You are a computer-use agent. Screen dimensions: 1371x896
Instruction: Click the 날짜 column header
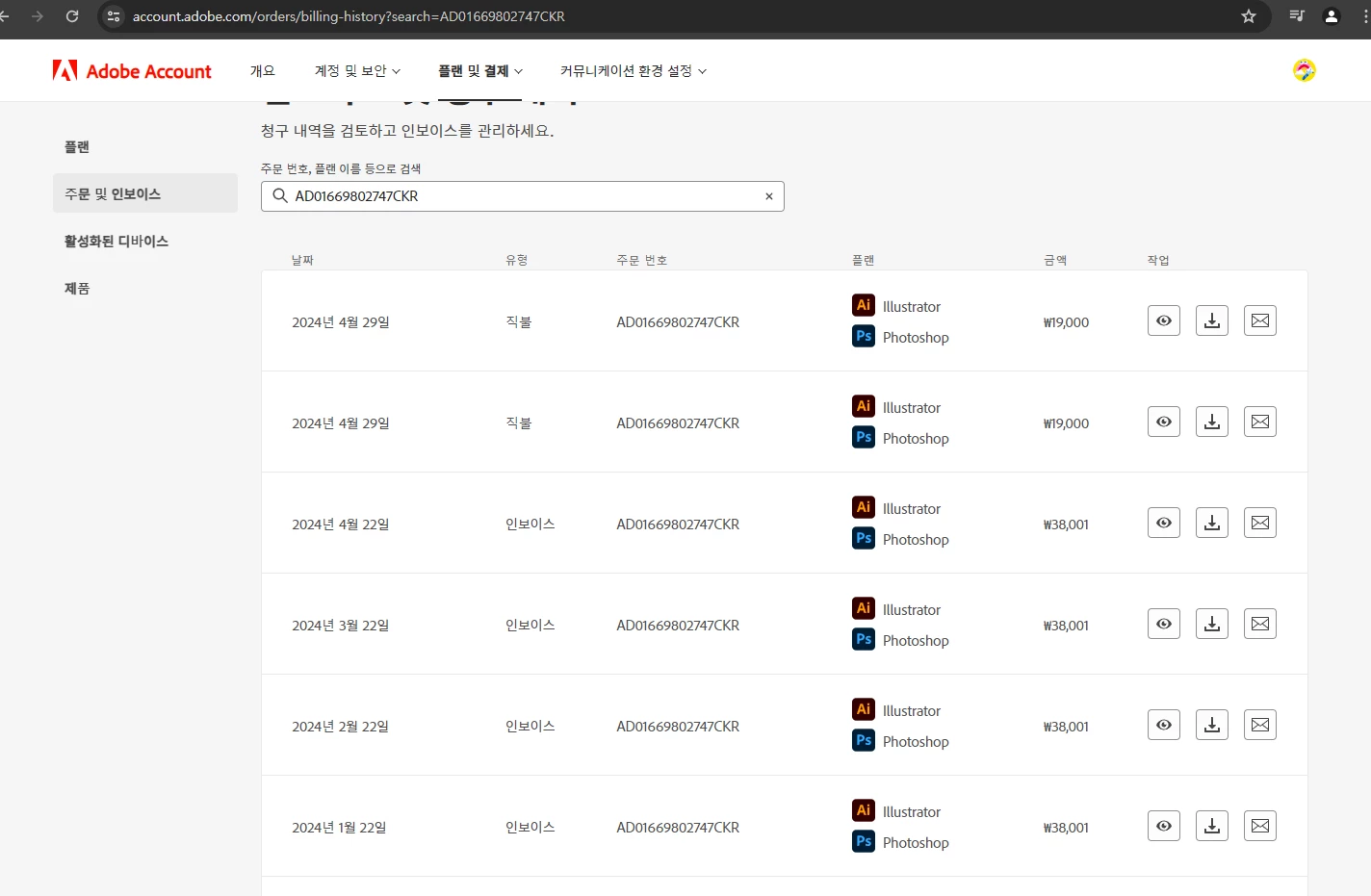(302, 260)
